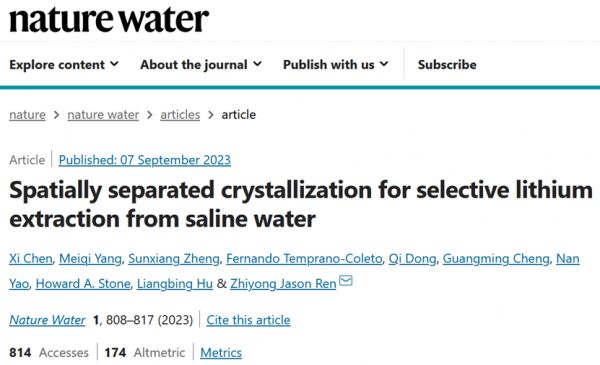Screen dimensions: 600x365
Task: Expand the Explore content dropdown
Action: (x=64, y=65)
